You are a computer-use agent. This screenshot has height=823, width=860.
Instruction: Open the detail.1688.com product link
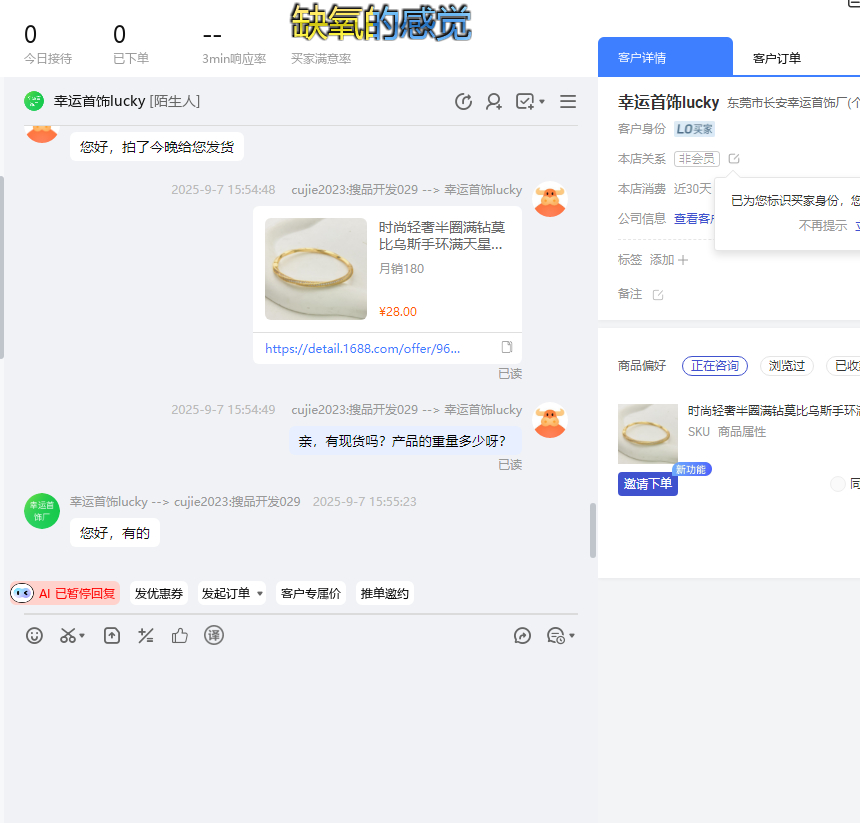363,349
